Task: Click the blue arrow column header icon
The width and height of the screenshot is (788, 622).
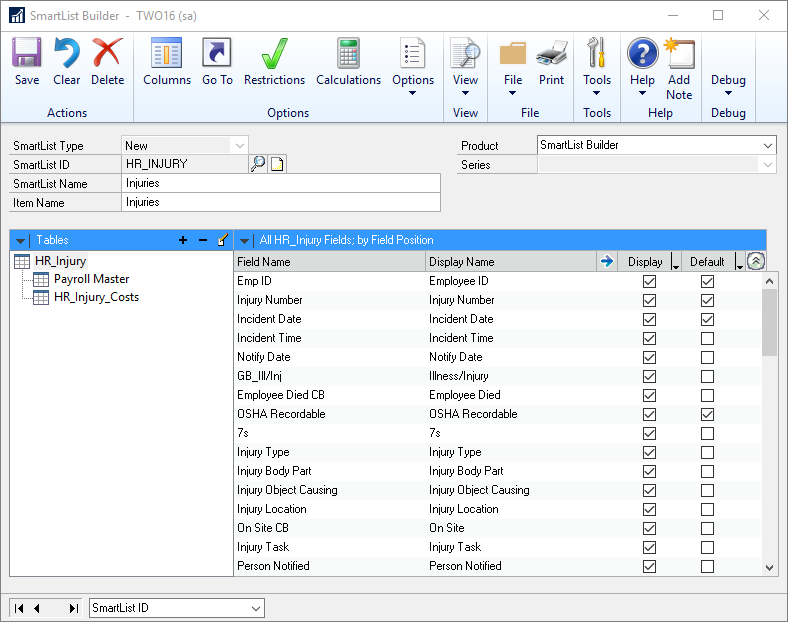Action: click(x=607, y=261)
